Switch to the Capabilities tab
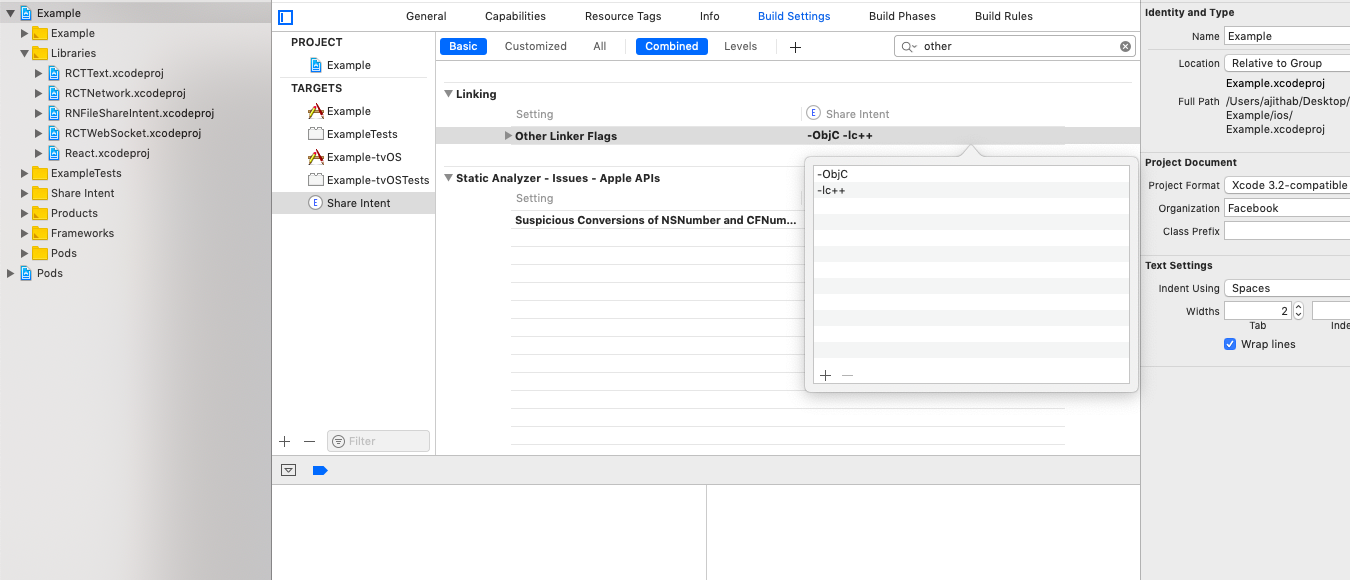The width and height of the screenshot is (1350, 580). [x=515, y=16]
